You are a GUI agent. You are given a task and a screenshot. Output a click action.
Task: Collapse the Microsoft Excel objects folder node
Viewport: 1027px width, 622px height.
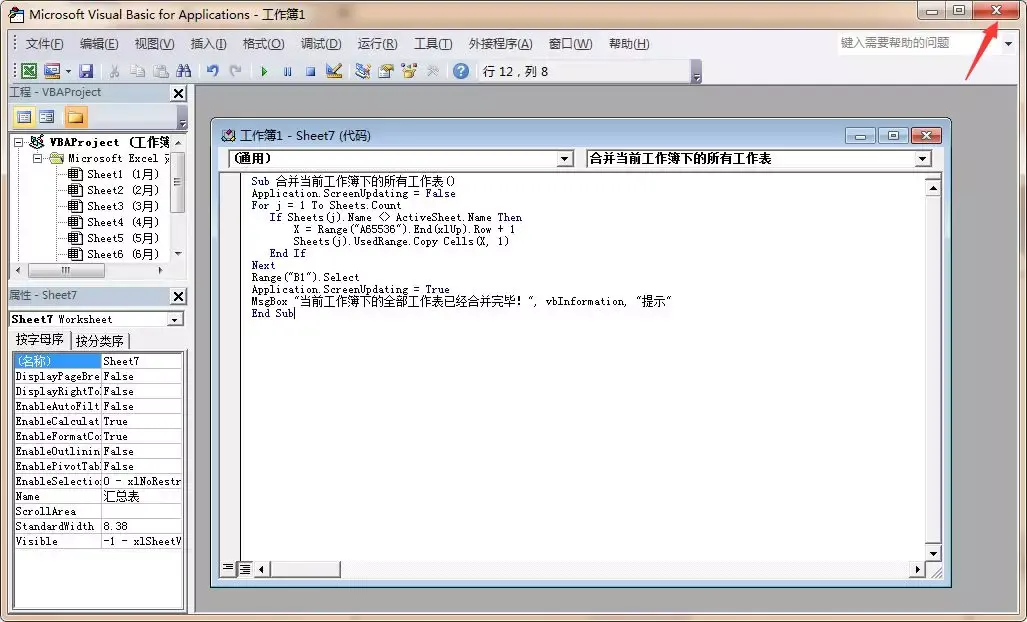(x=37, y=158)
